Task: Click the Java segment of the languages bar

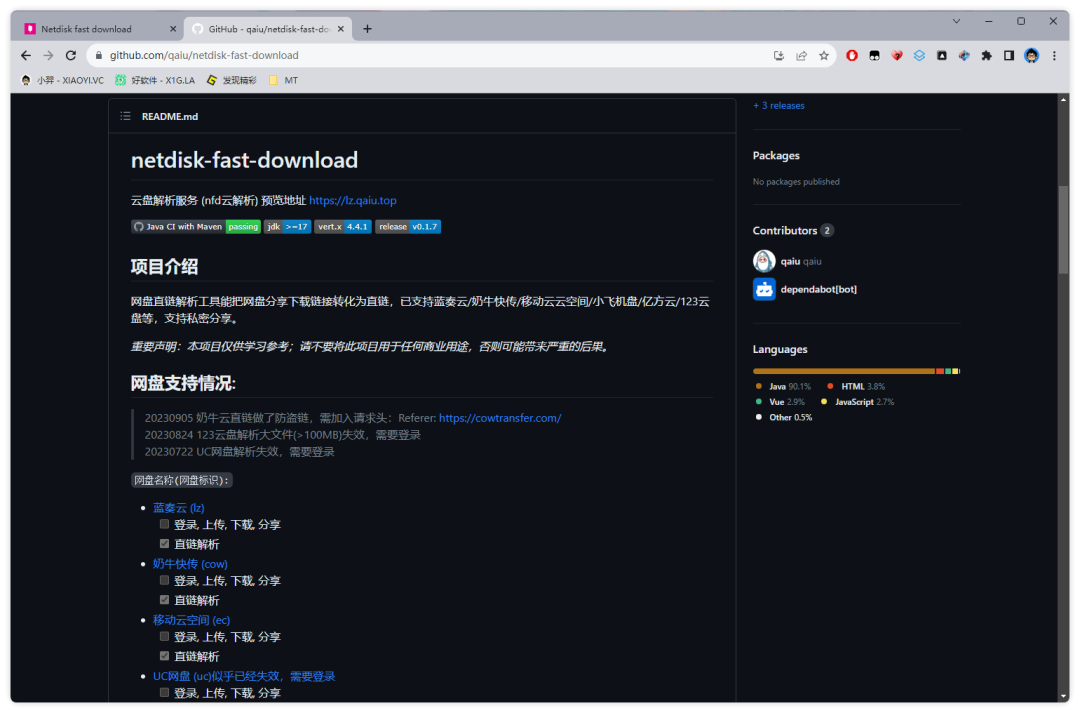Action: coord(843,371)
